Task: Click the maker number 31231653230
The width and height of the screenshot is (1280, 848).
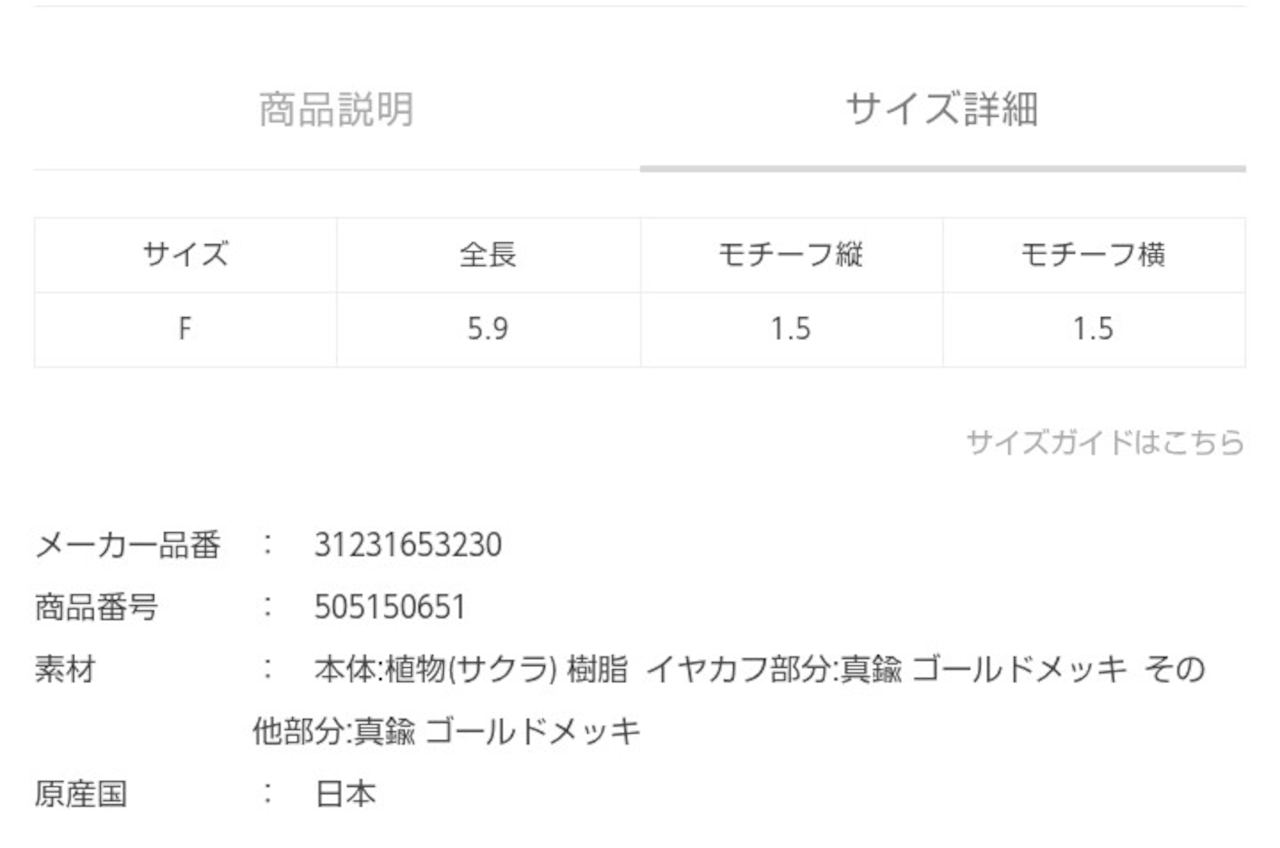Action: coord(408,546)
